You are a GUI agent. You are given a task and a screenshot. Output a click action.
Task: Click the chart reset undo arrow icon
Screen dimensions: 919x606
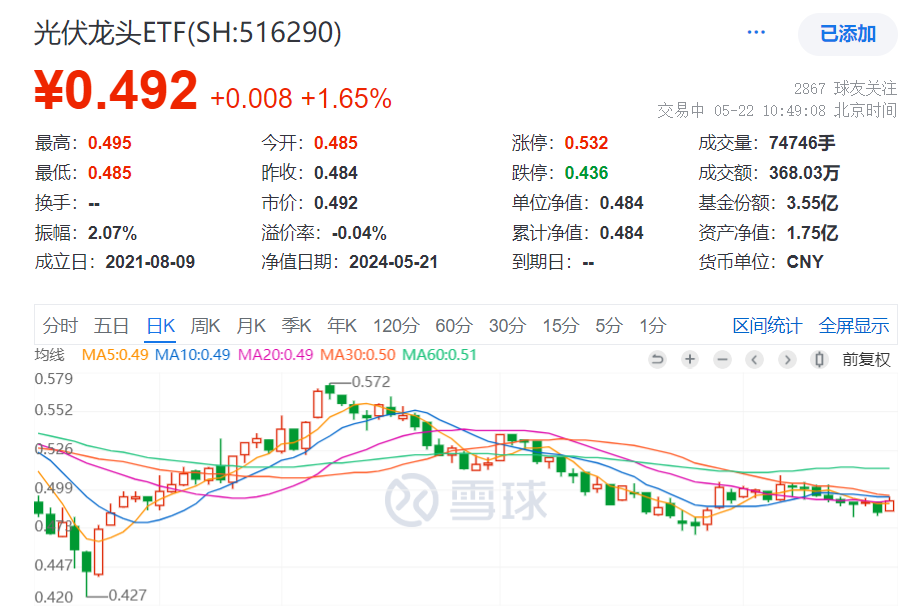pos(658,359)
